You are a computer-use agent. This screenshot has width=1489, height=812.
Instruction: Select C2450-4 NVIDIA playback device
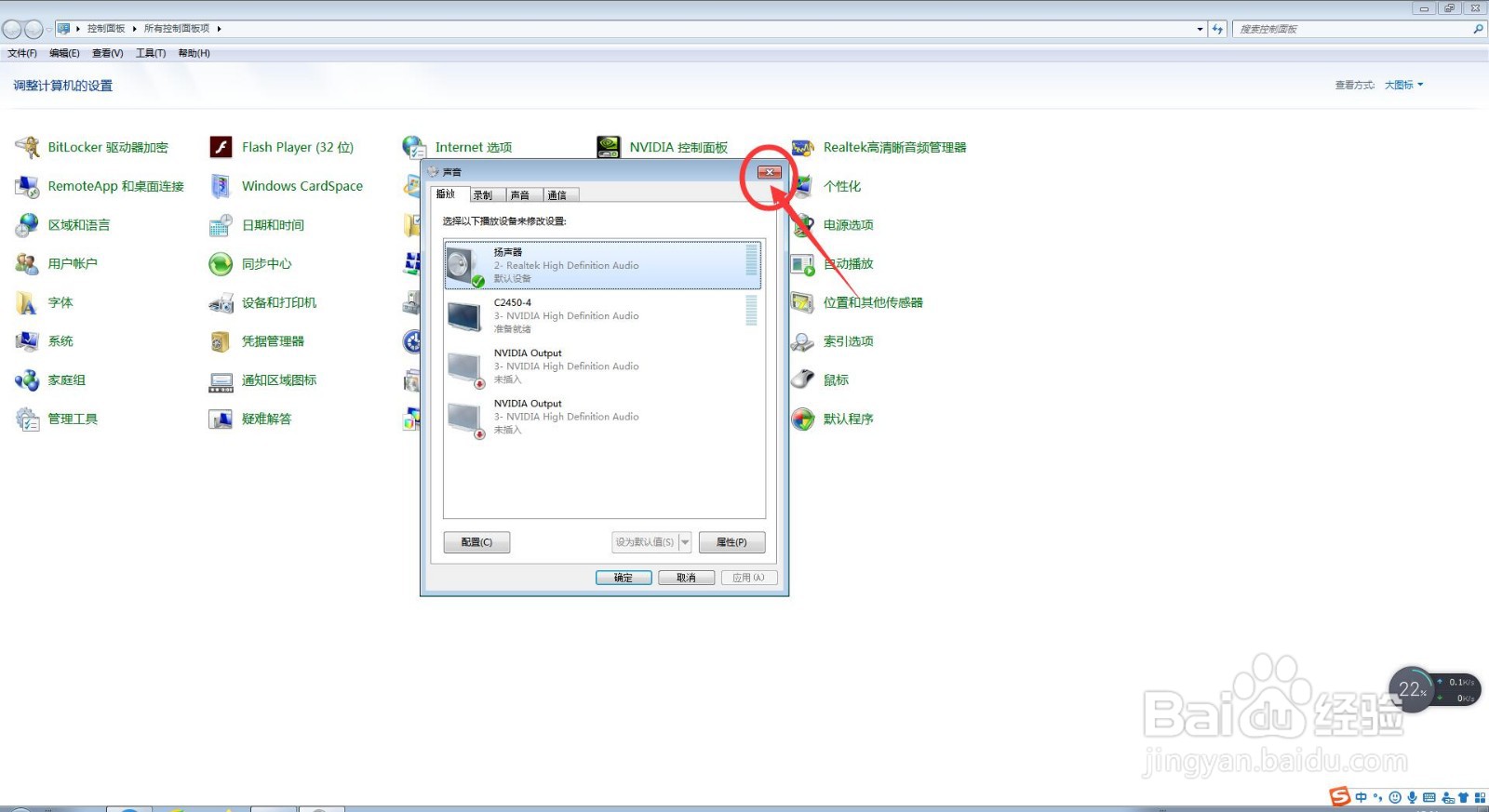point(603,315)
